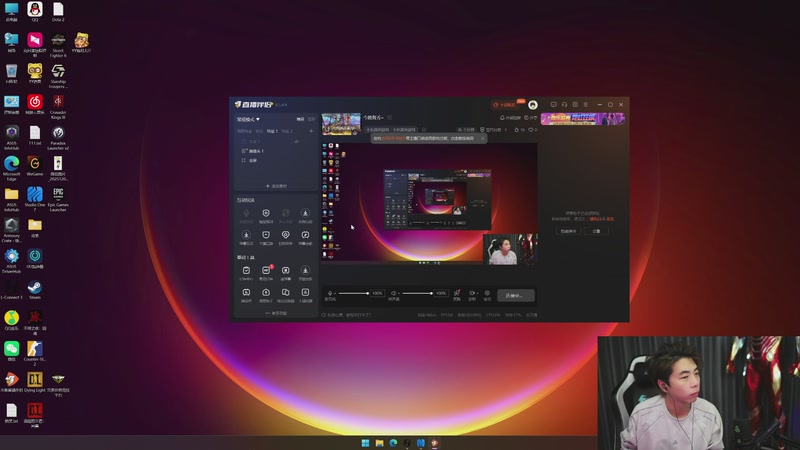Viewport: 800px width, 450px height.
Task: Click the 设置 button in the right panel
Action: click(x=596, y=231)
